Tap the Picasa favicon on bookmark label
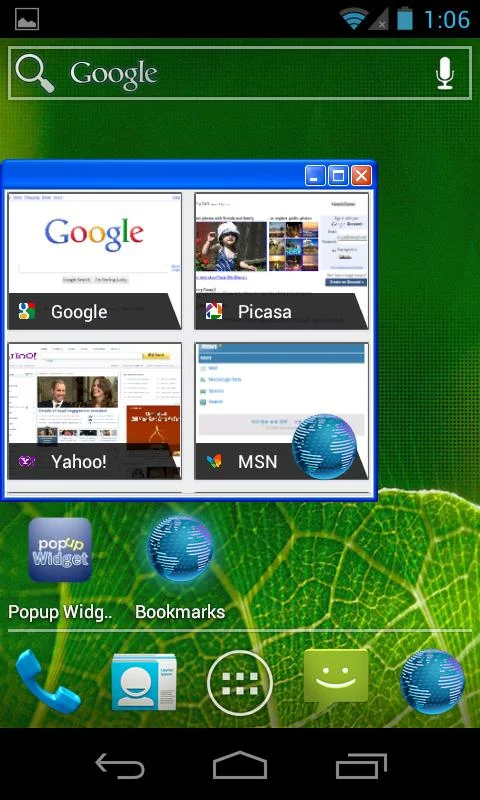480x800 pixels. pos(214,311)
